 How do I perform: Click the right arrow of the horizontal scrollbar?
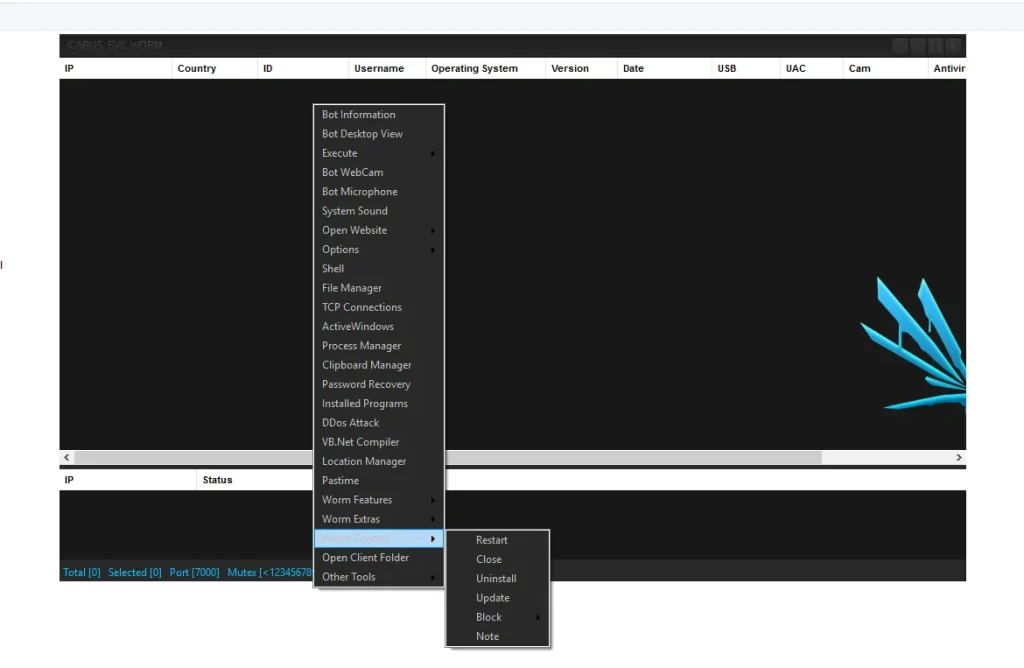click(x=958, y=457)
